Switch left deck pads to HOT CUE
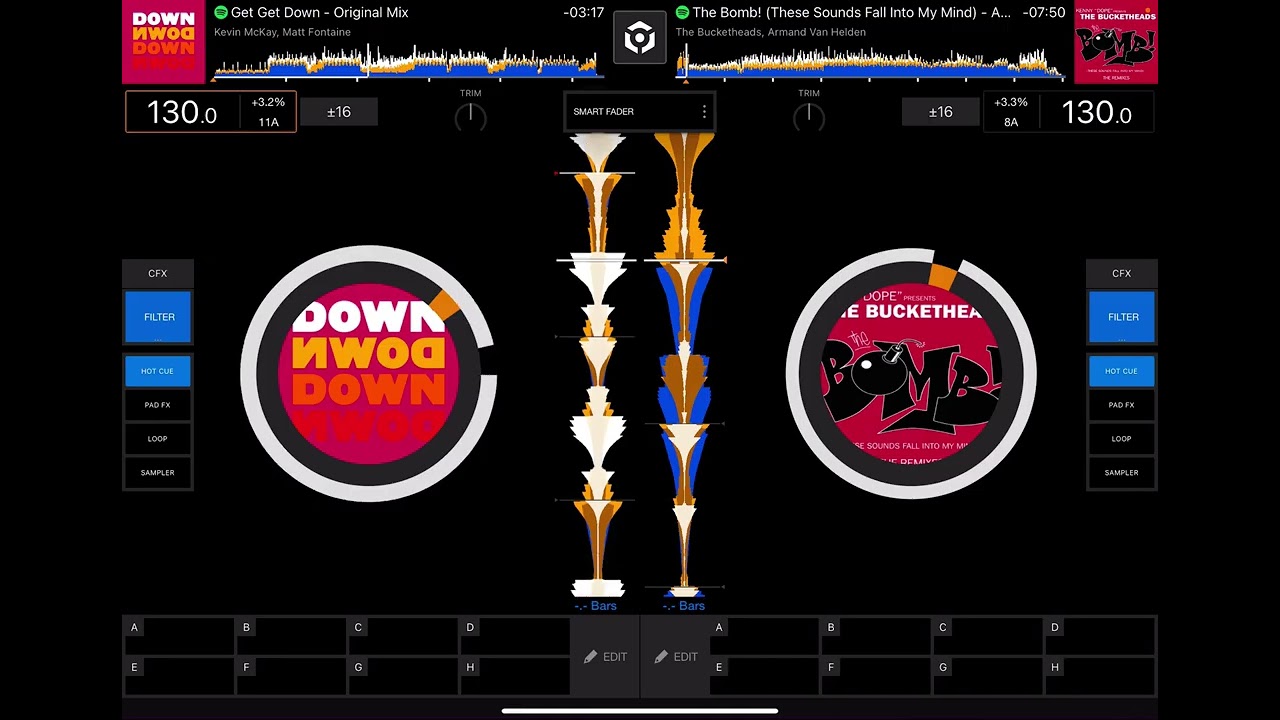 tap(157, 371)
